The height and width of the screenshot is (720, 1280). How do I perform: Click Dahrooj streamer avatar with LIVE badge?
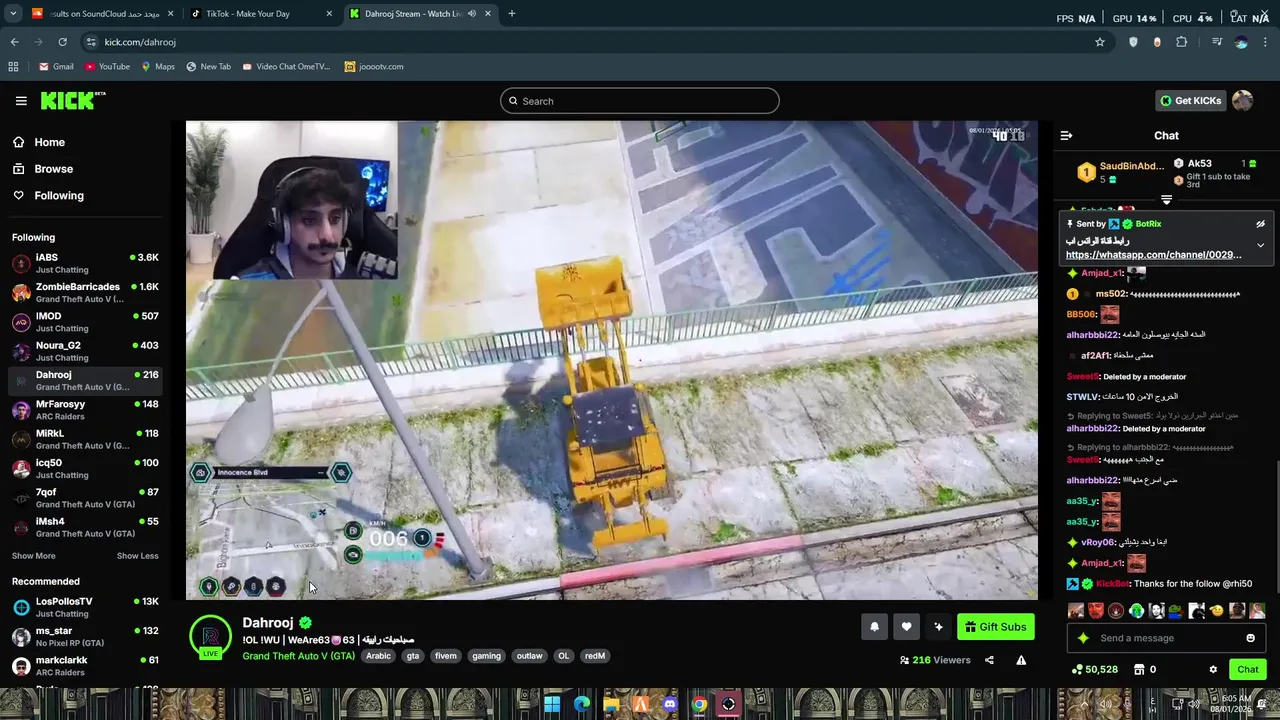210,637
